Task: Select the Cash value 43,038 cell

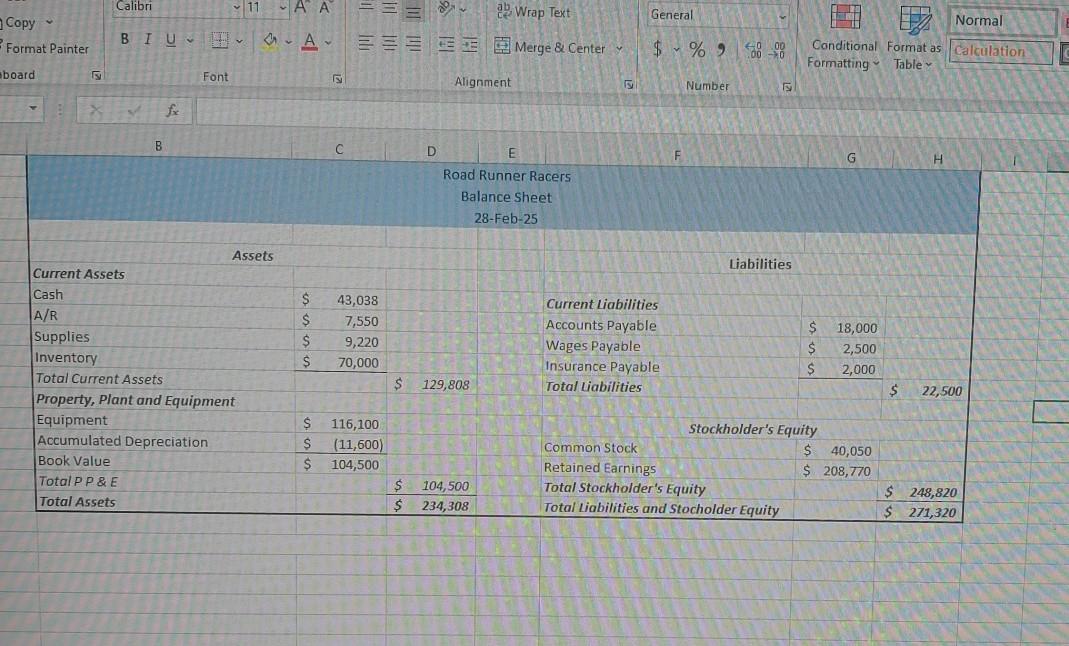Action: tap(340, 300)
